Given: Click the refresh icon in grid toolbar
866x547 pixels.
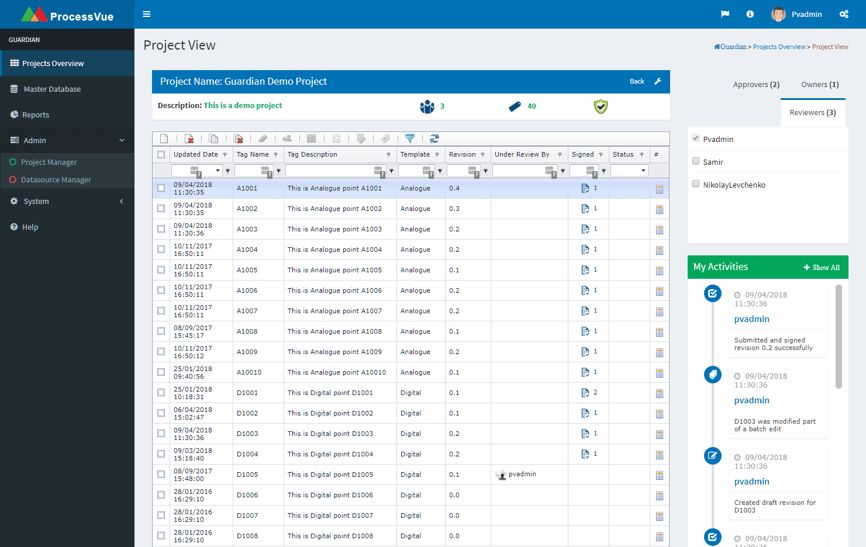Looking at the screenshot, I should pyautogui.click(x=434, y=139).
